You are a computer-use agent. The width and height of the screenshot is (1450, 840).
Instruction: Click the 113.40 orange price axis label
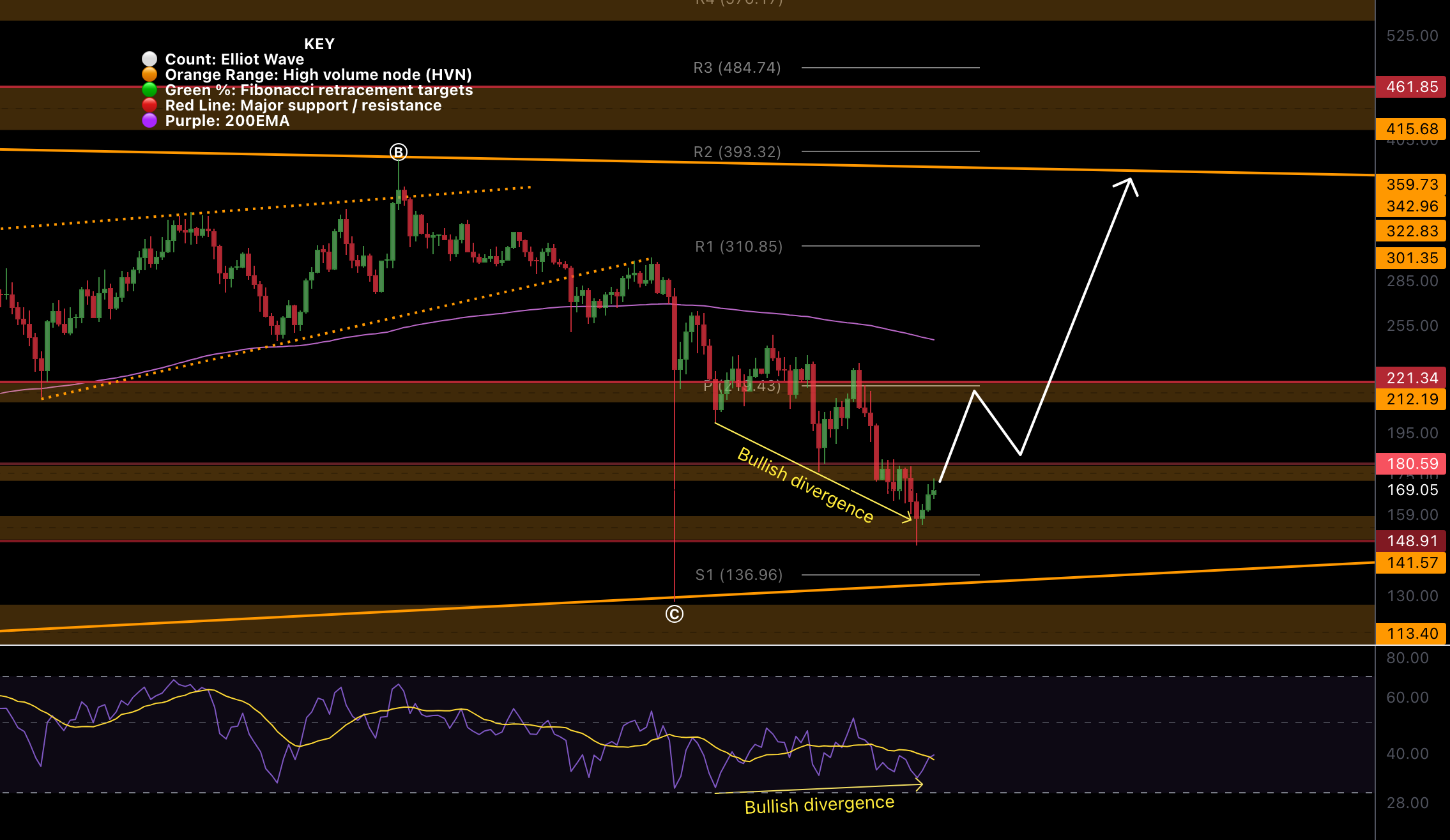1412,634
